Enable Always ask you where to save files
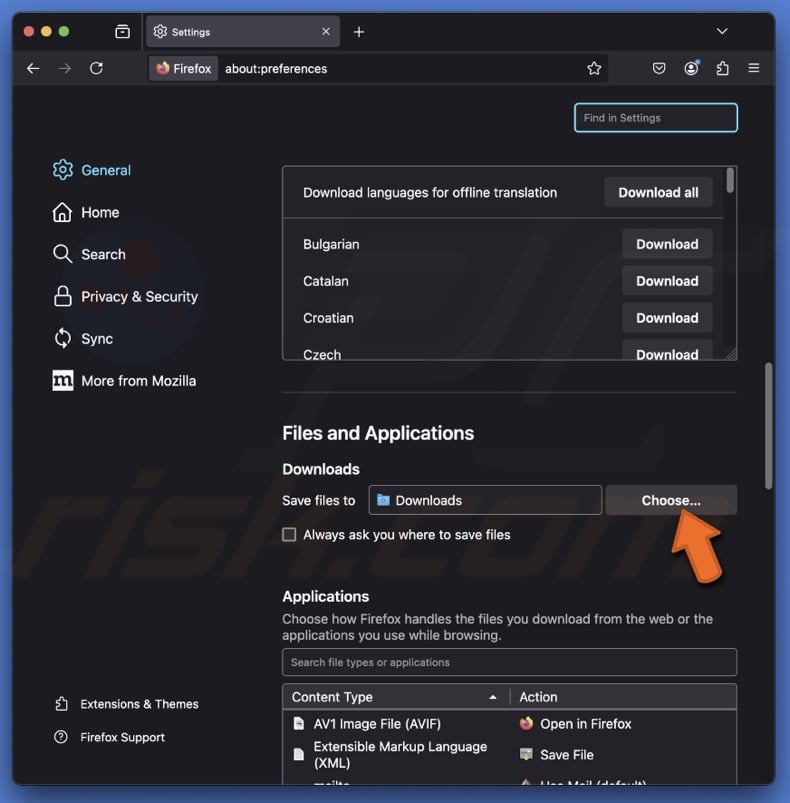The height and width of the screenshot is (803, 790). [289, 535]
